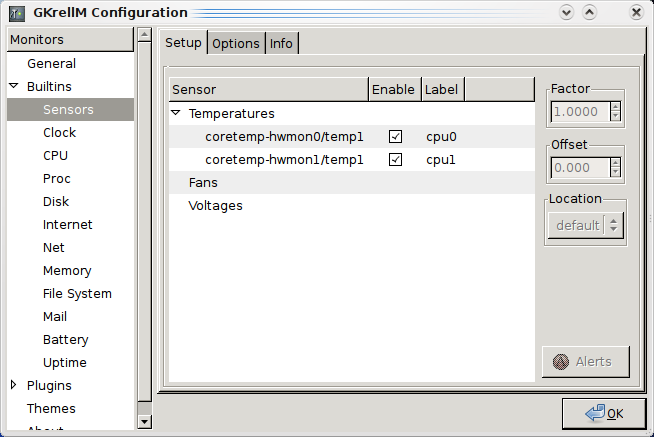Collapse the Builtins tree section
654x437 pixels.
point(14,87)
